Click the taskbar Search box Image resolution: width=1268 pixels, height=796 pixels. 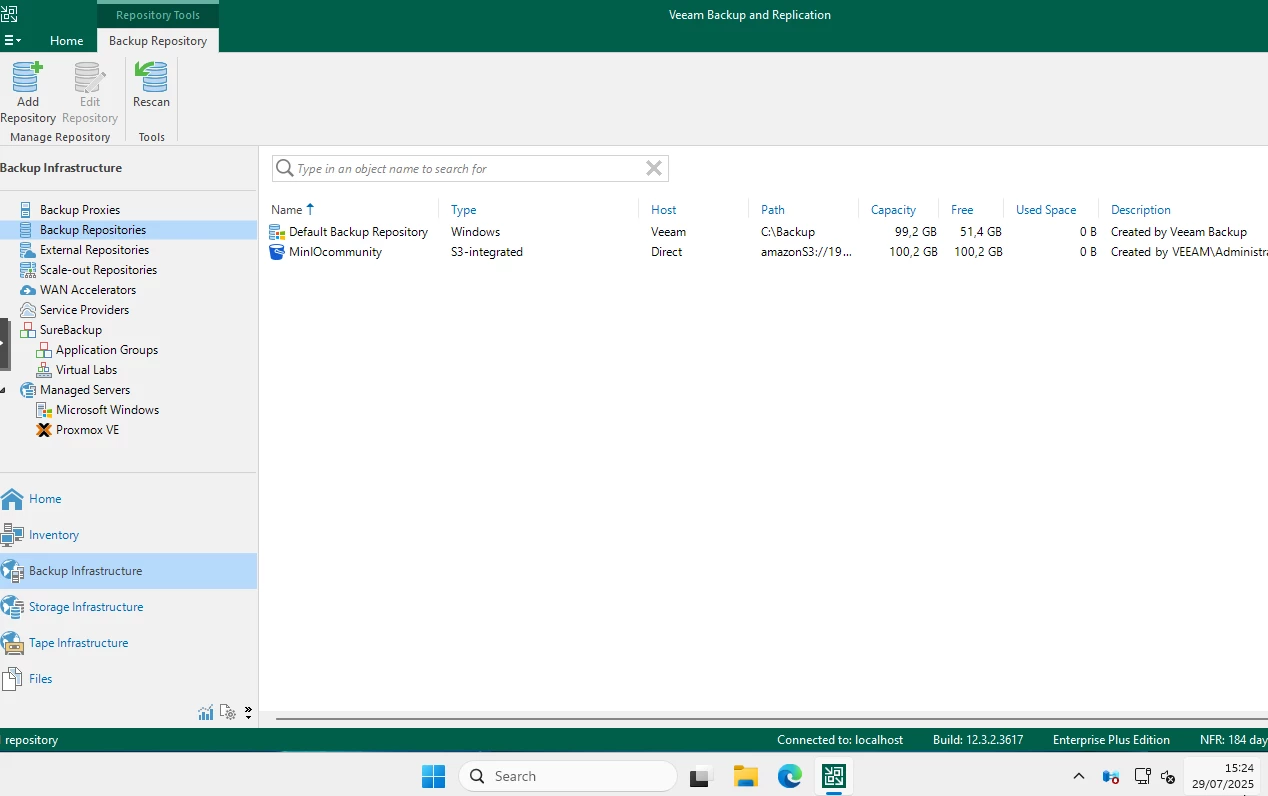coord(568,776)
